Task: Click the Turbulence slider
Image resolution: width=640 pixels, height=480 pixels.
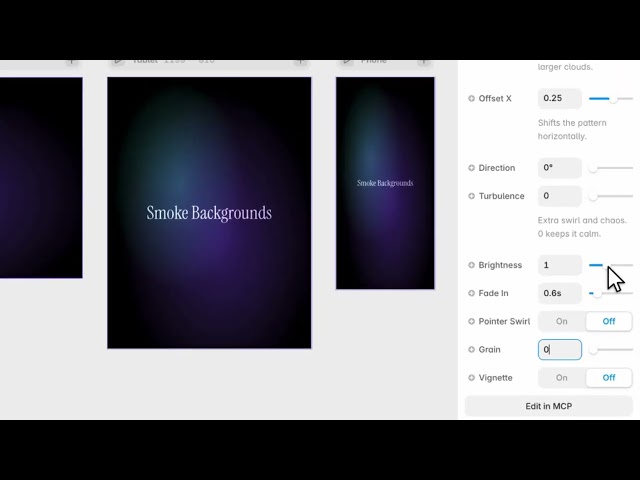Action: point(611,196)
